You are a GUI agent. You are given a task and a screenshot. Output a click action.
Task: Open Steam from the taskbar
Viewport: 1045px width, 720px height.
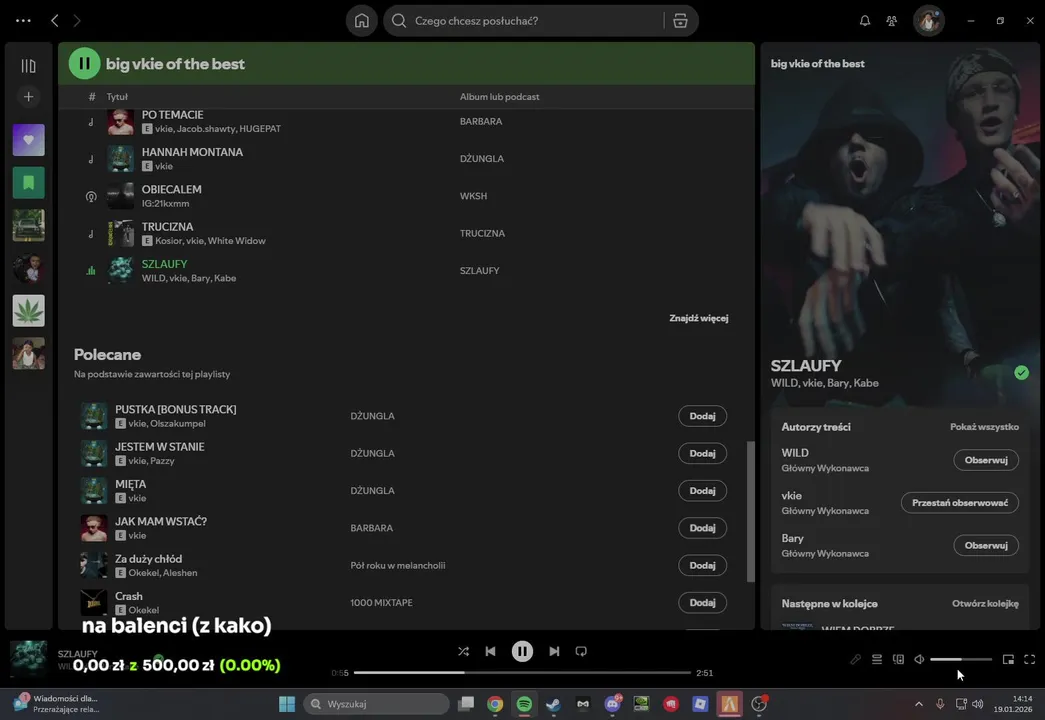553,704
